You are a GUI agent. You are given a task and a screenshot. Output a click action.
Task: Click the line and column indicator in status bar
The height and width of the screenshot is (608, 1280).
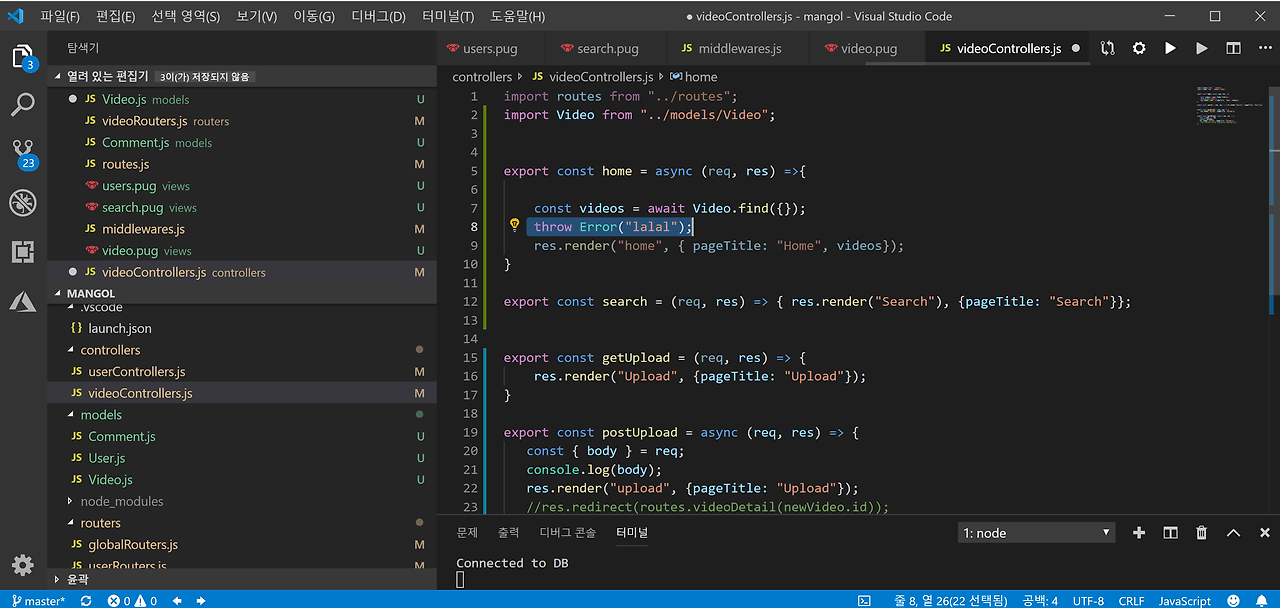(951, 601)
